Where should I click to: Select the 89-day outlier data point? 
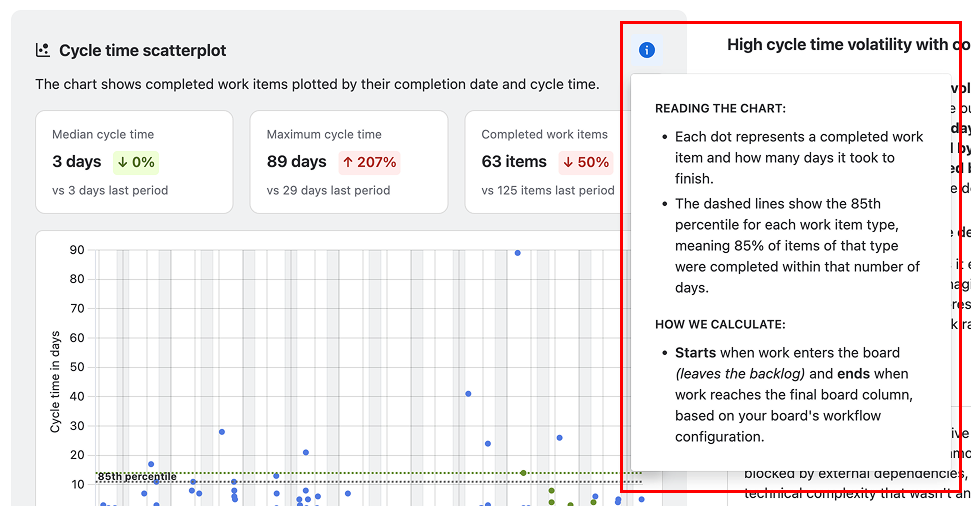coord(517,253)
